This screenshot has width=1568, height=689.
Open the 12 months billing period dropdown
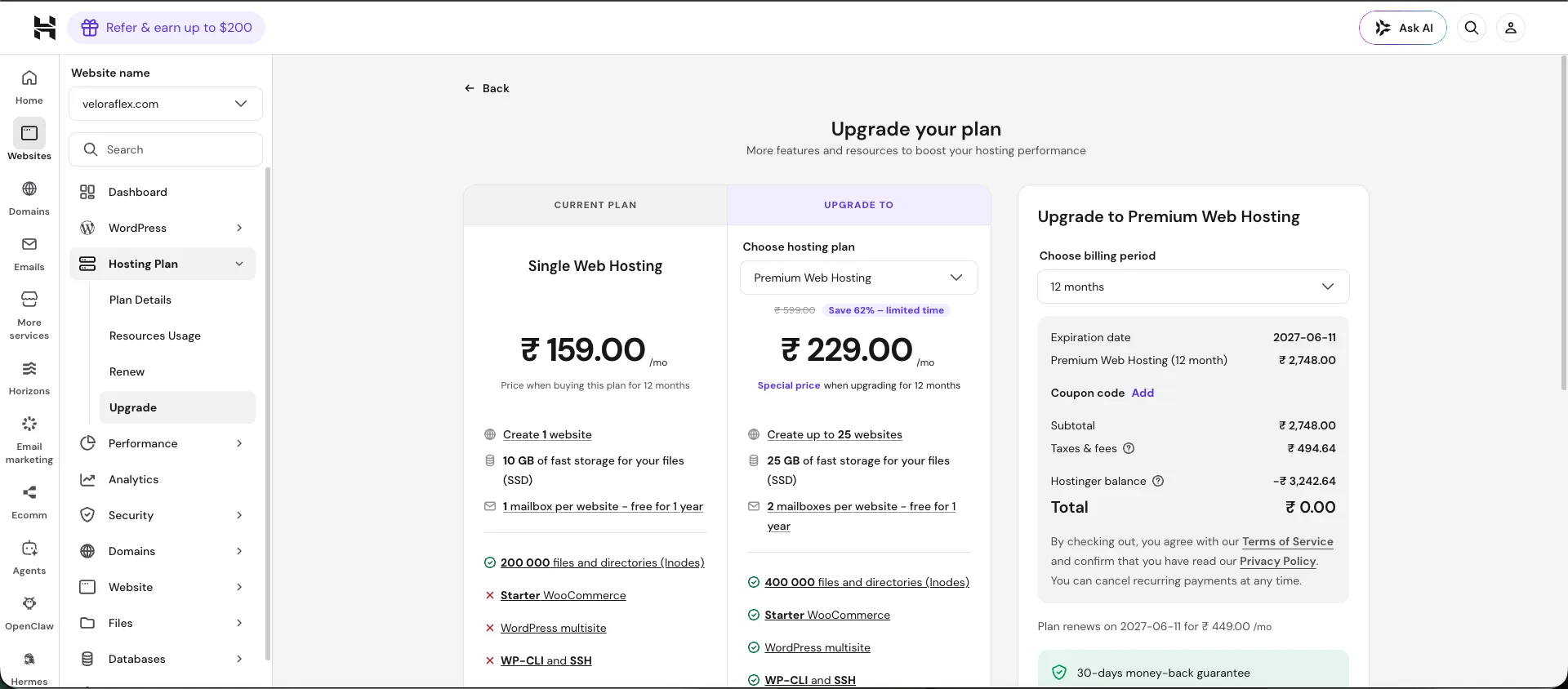click(x=1193, y=287)
